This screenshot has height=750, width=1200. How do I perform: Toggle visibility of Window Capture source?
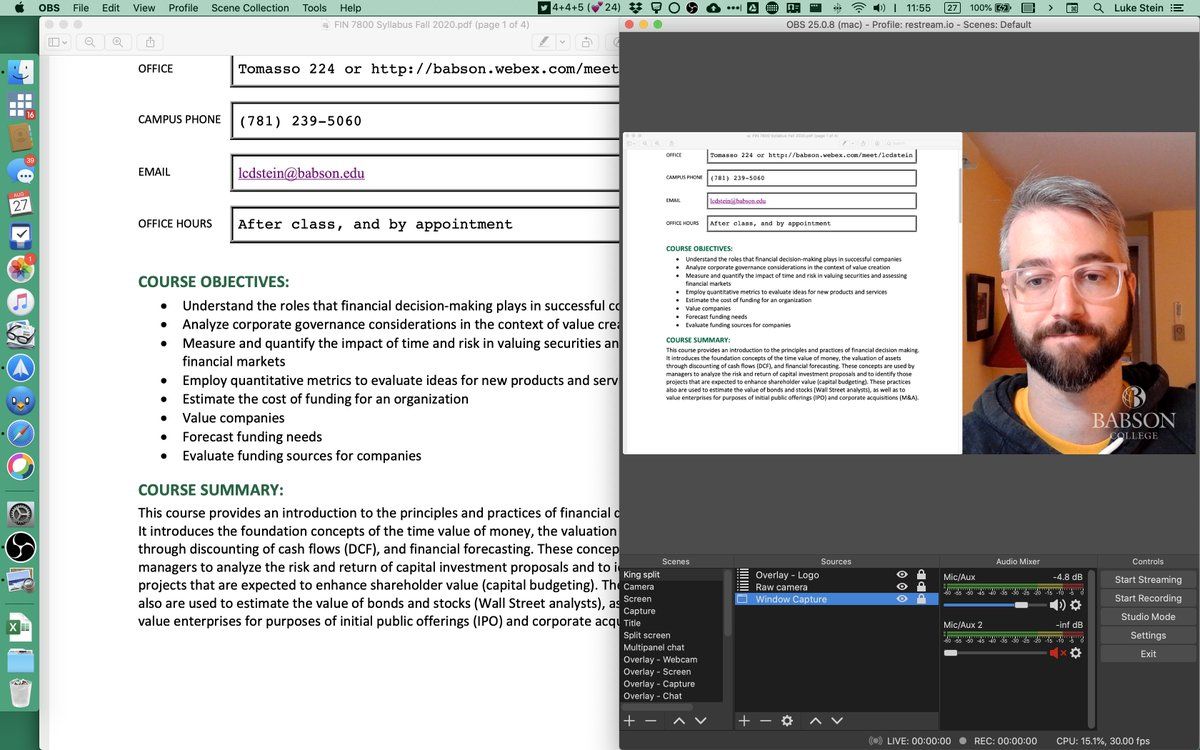coord(902,599)
